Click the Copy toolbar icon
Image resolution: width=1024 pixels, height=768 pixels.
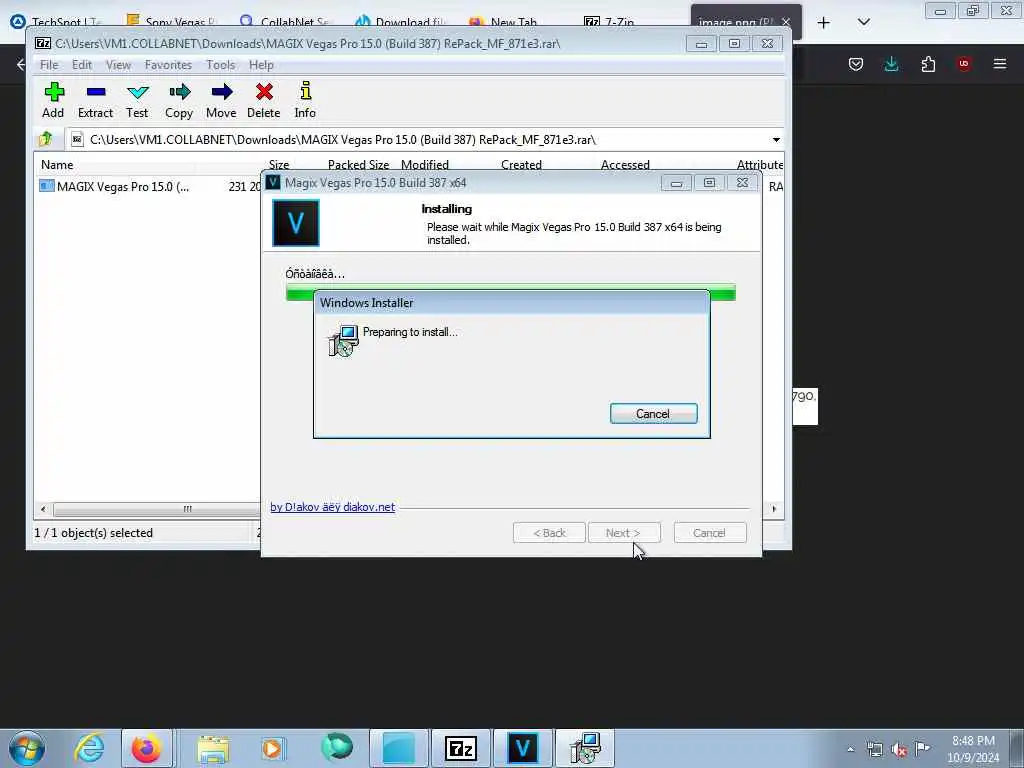coord(179,100)
